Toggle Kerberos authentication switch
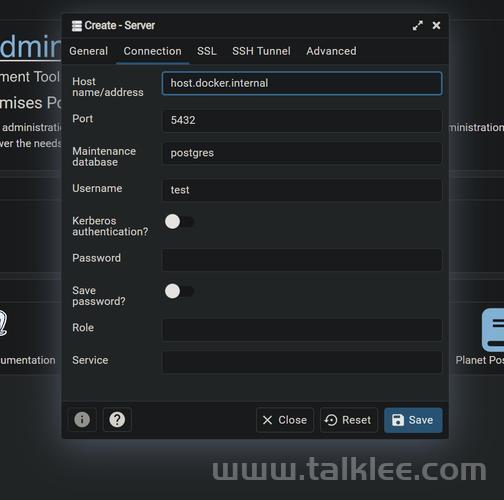Image resolution: width=504 pixels, height=500 pixels. pos(179,222)
